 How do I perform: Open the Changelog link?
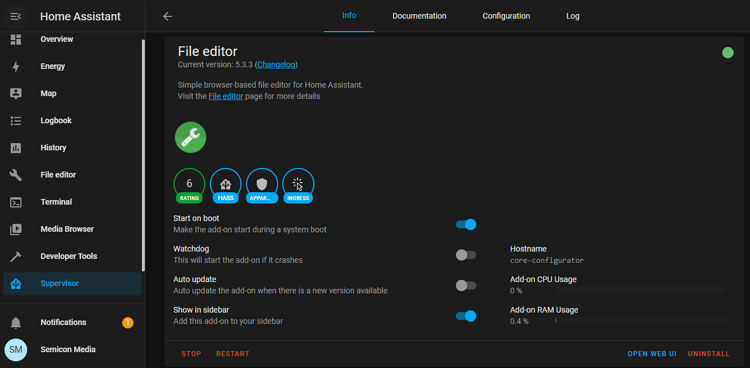click(x=276, y=65)
